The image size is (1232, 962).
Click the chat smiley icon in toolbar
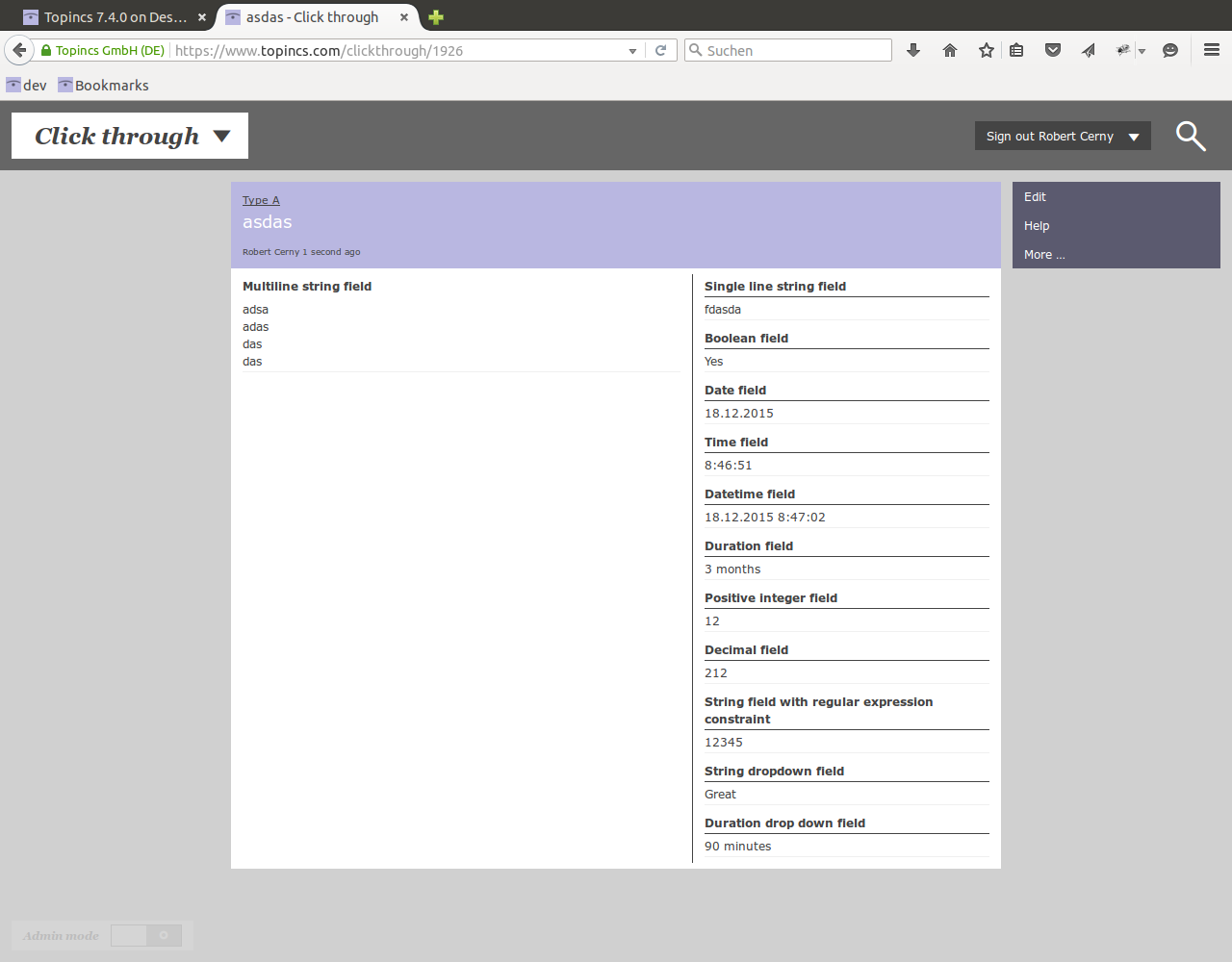pos(1170,50)
